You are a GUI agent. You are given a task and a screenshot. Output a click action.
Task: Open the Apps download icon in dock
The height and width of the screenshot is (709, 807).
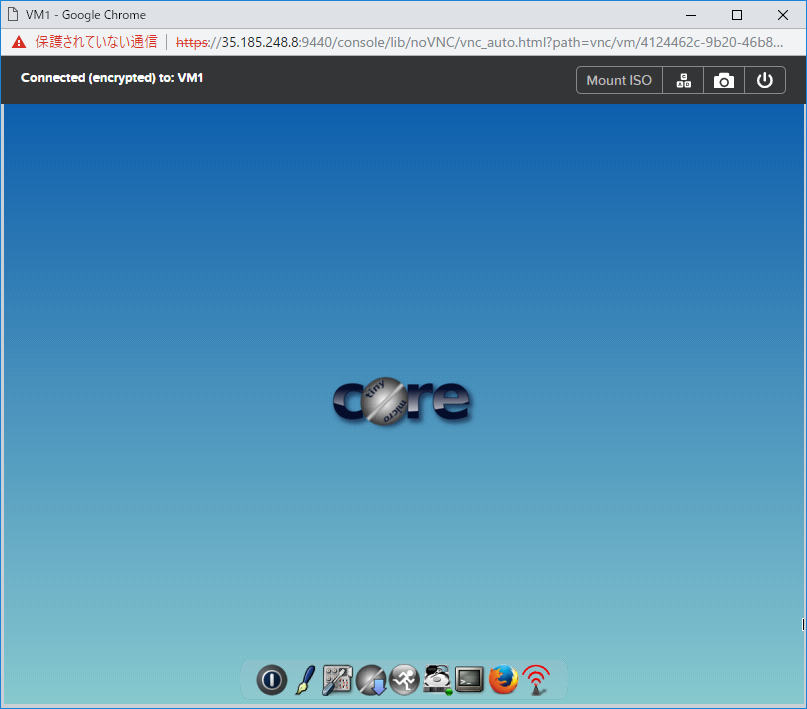tap(371, 680)
